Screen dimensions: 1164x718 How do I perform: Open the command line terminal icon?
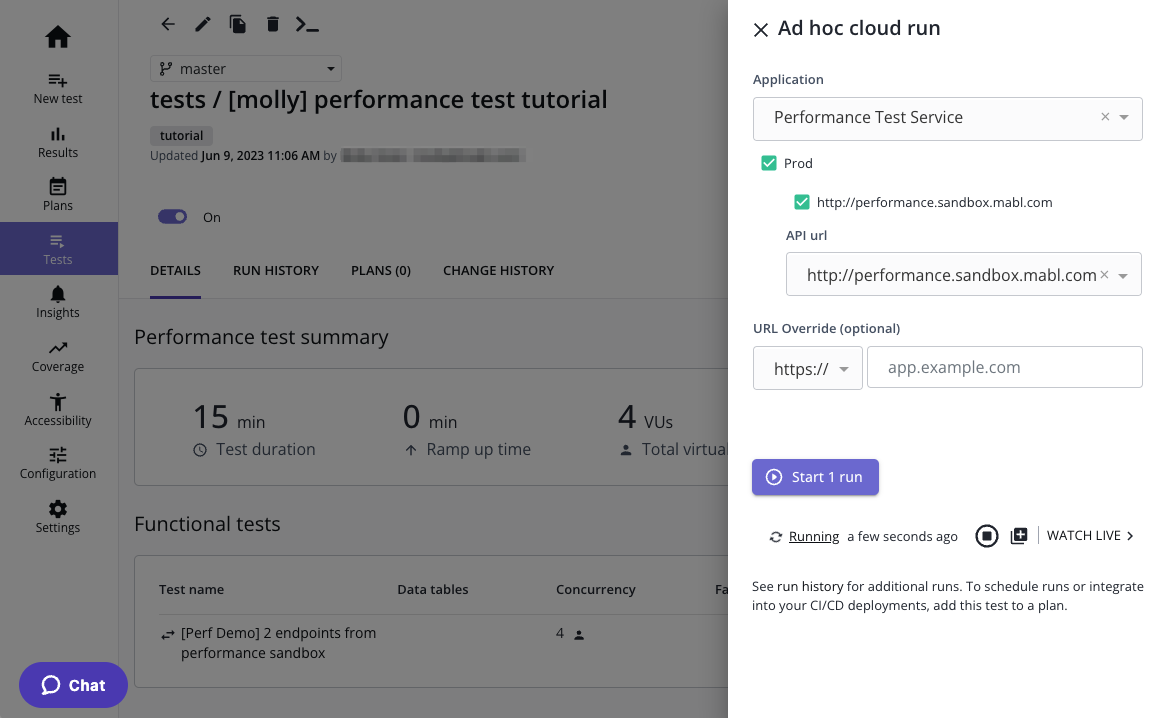307,24
